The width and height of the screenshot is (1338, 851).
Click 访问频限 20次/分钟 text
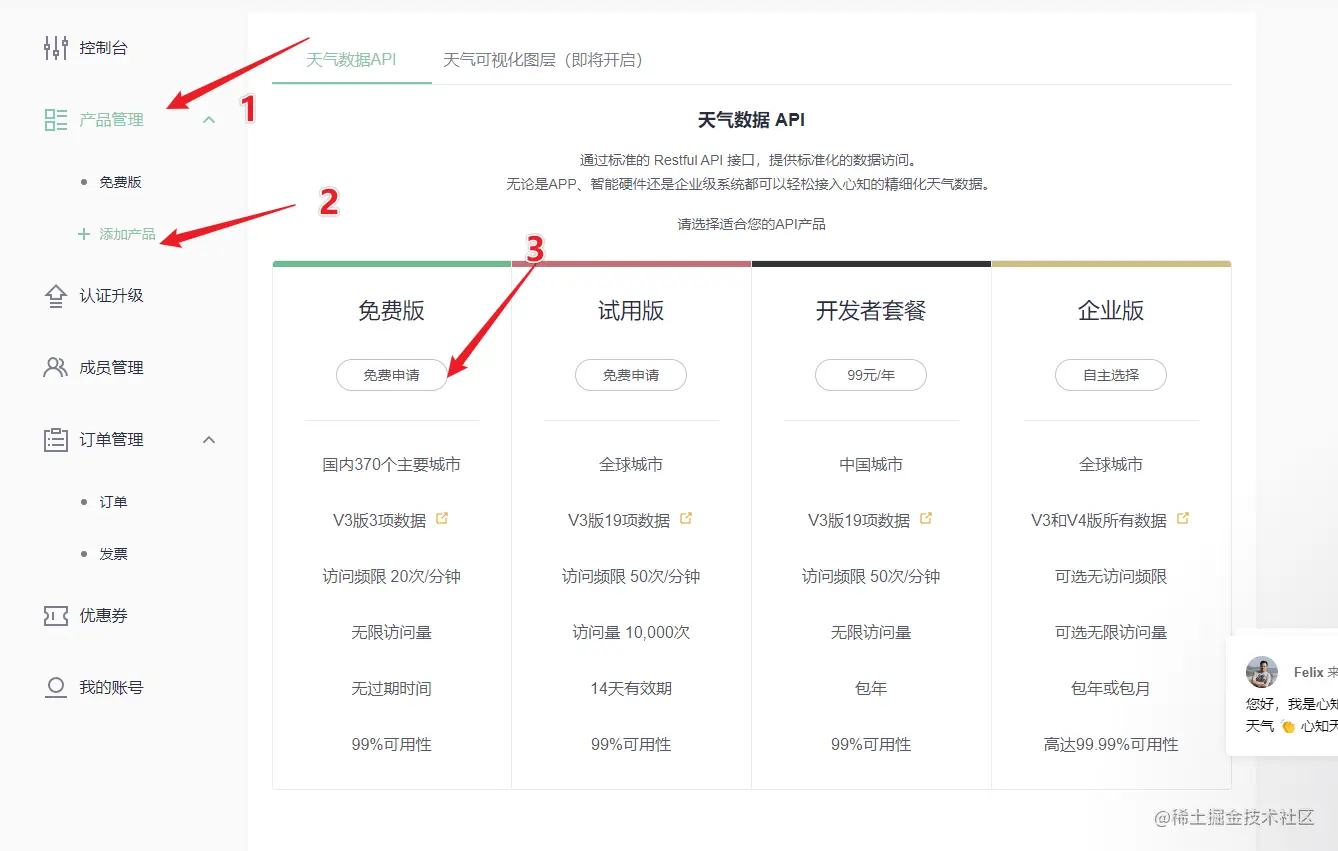[x=391, y=576]
